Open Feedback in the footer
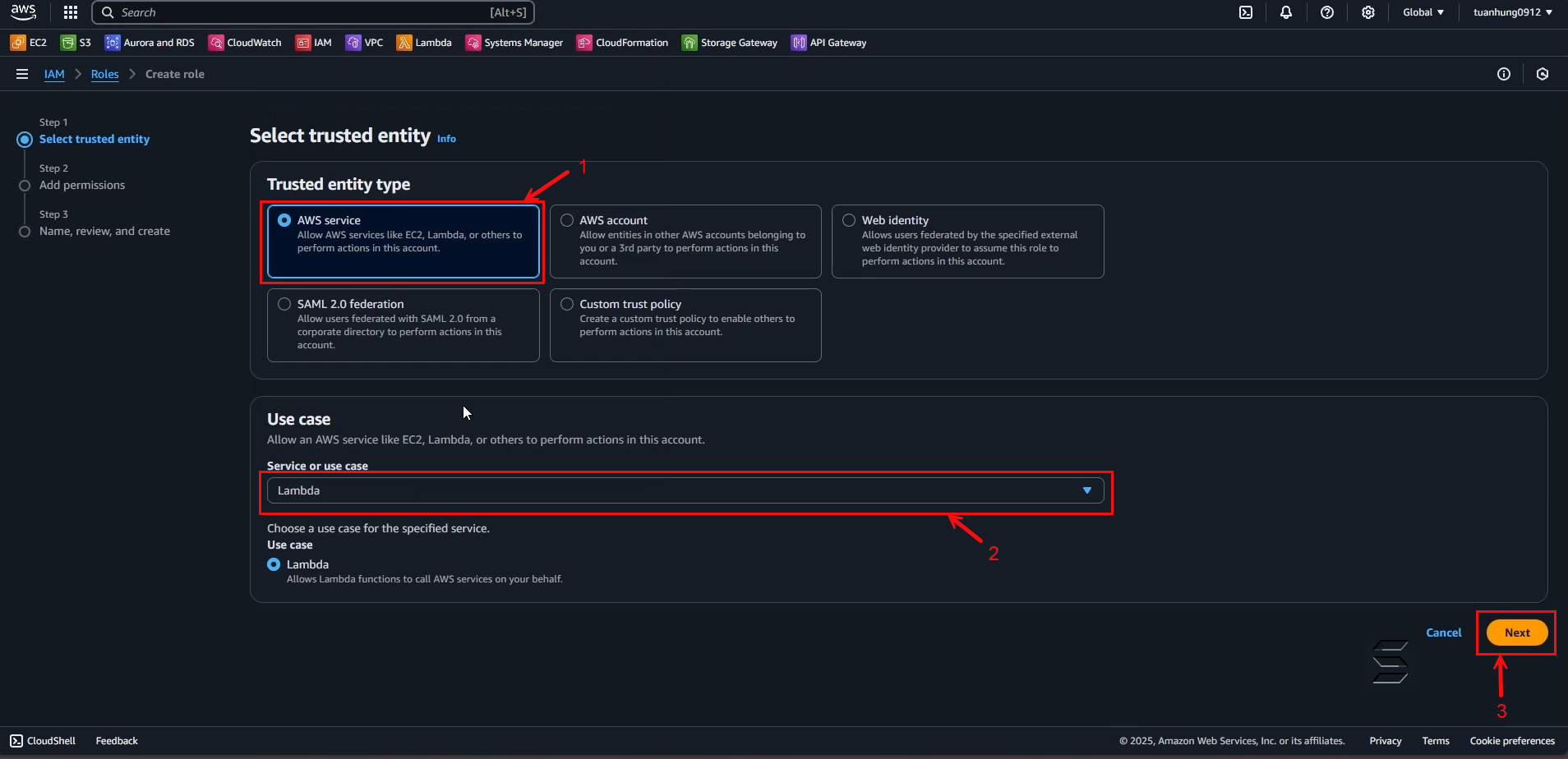 pyautogui.click(x=117, y=741)
